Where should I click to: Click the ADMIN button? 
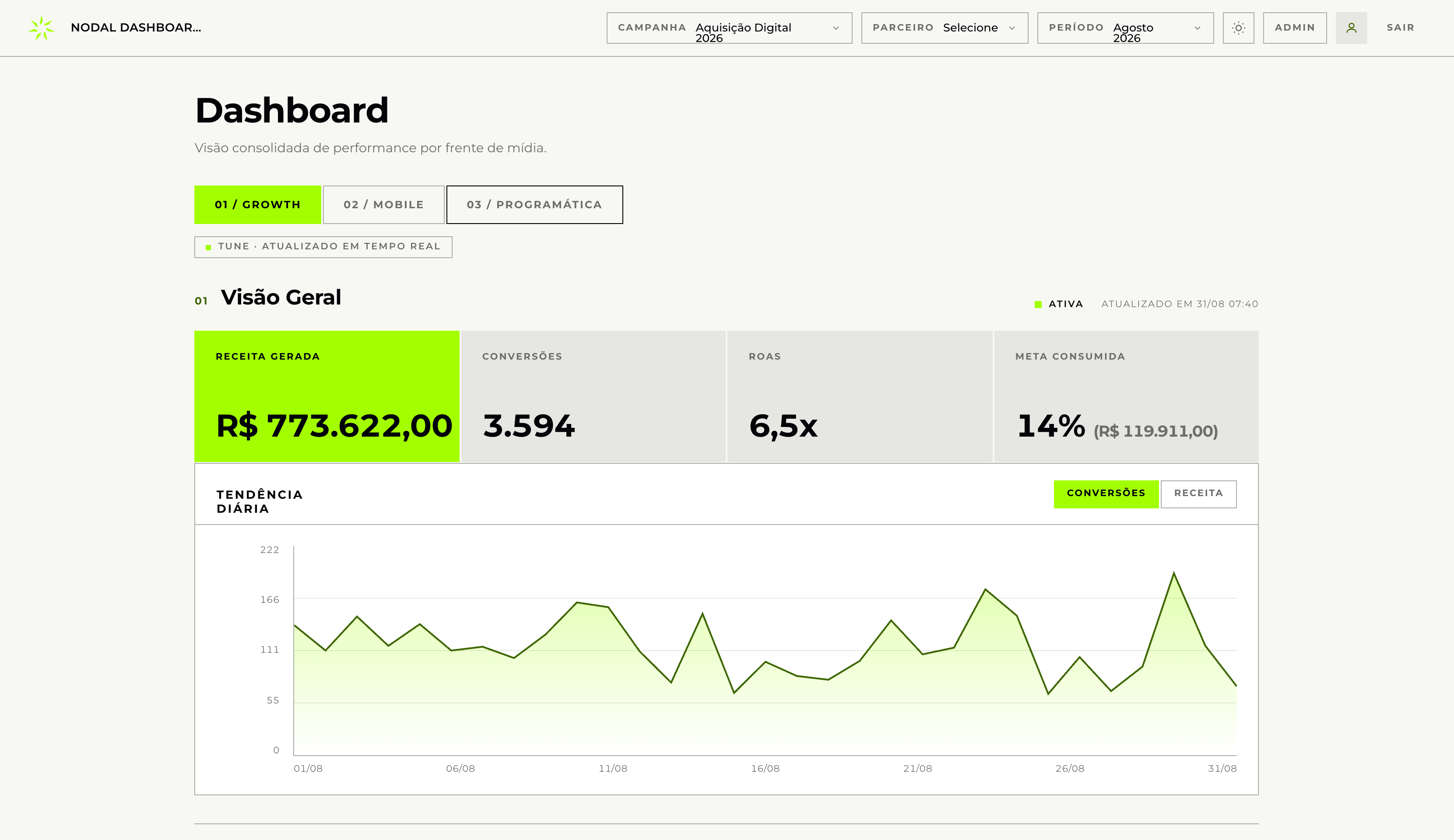(x=1295, y=28)
